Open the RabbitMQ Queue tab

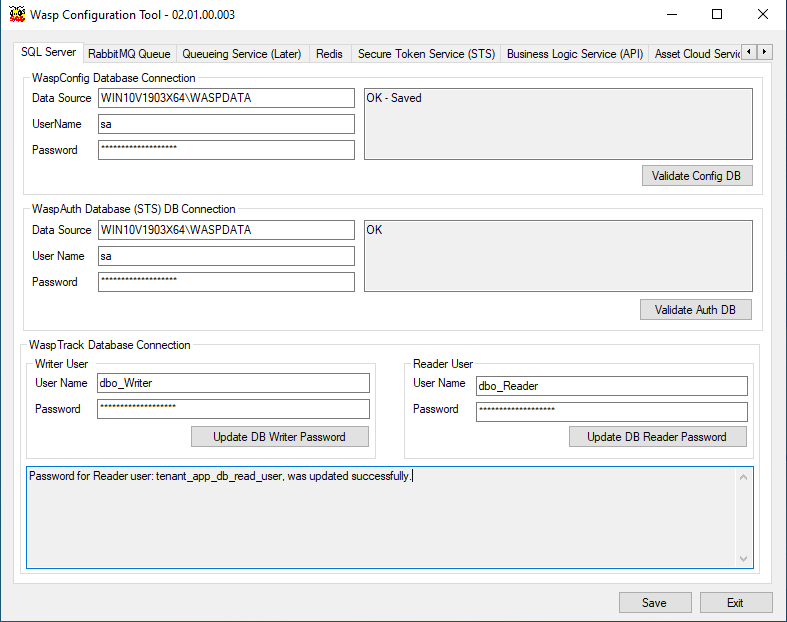tap(129, 54)
